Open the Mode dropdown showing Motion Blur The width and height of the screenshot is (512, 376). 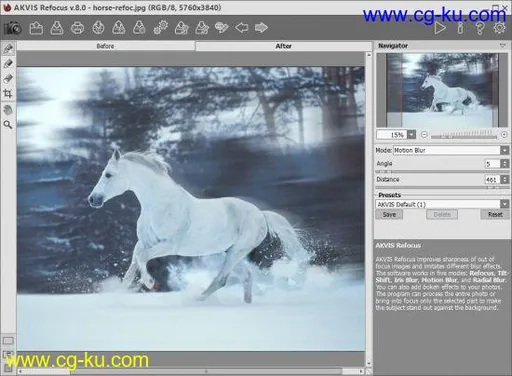point(451,150)
